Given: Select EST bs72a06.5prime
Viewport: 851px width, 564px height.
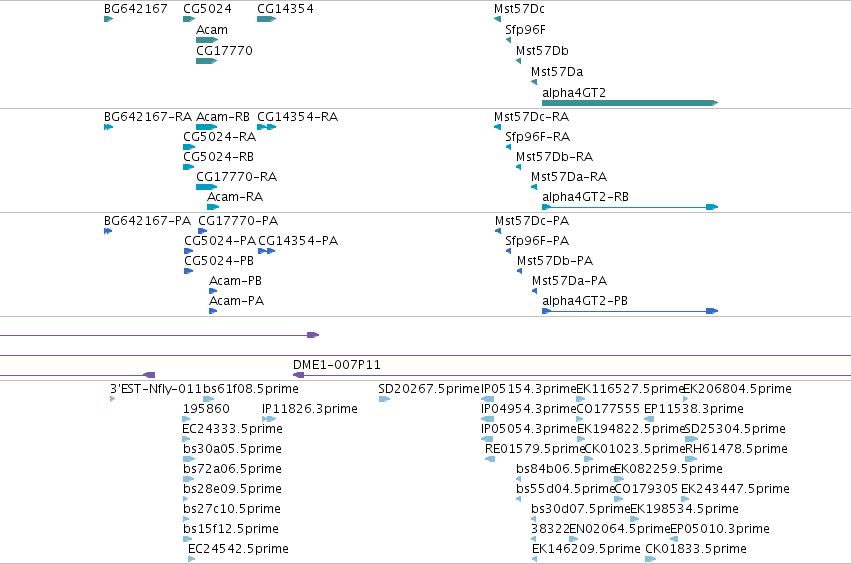Looking at the screenshot, I should coord(232,469).
